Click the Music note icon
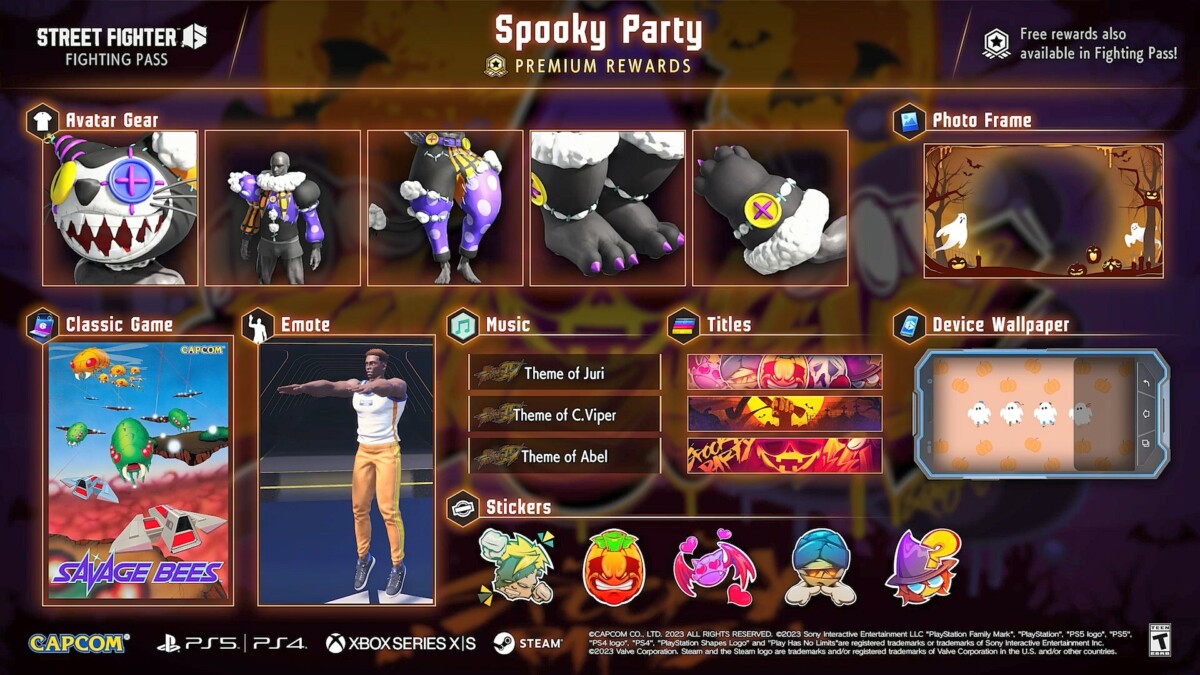 [463, 325]
